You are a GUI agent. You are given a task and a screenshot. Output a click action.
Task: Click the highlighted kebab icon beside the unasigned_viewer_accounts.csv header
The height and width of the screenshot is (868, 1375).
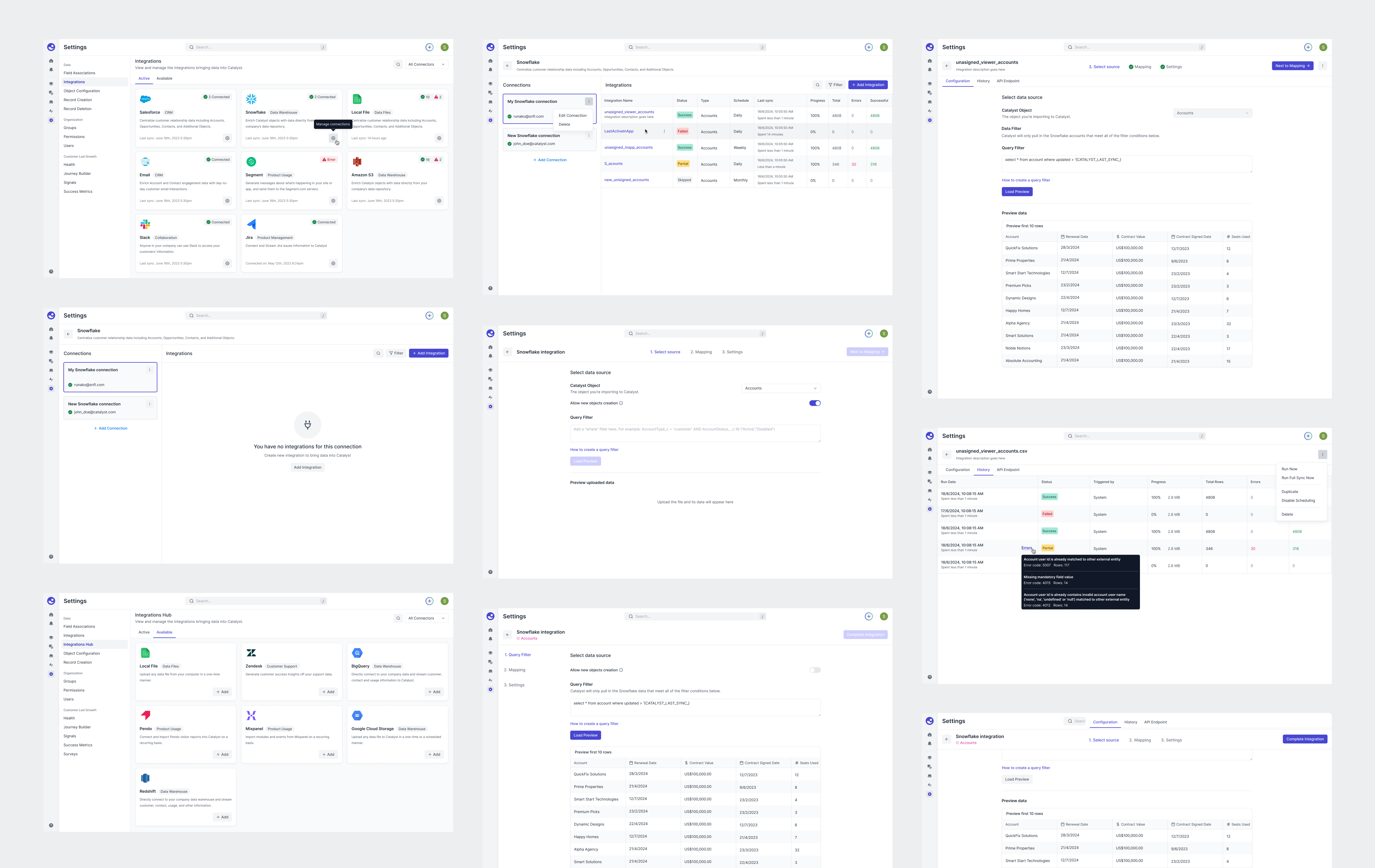click(x=1322, y=455)
